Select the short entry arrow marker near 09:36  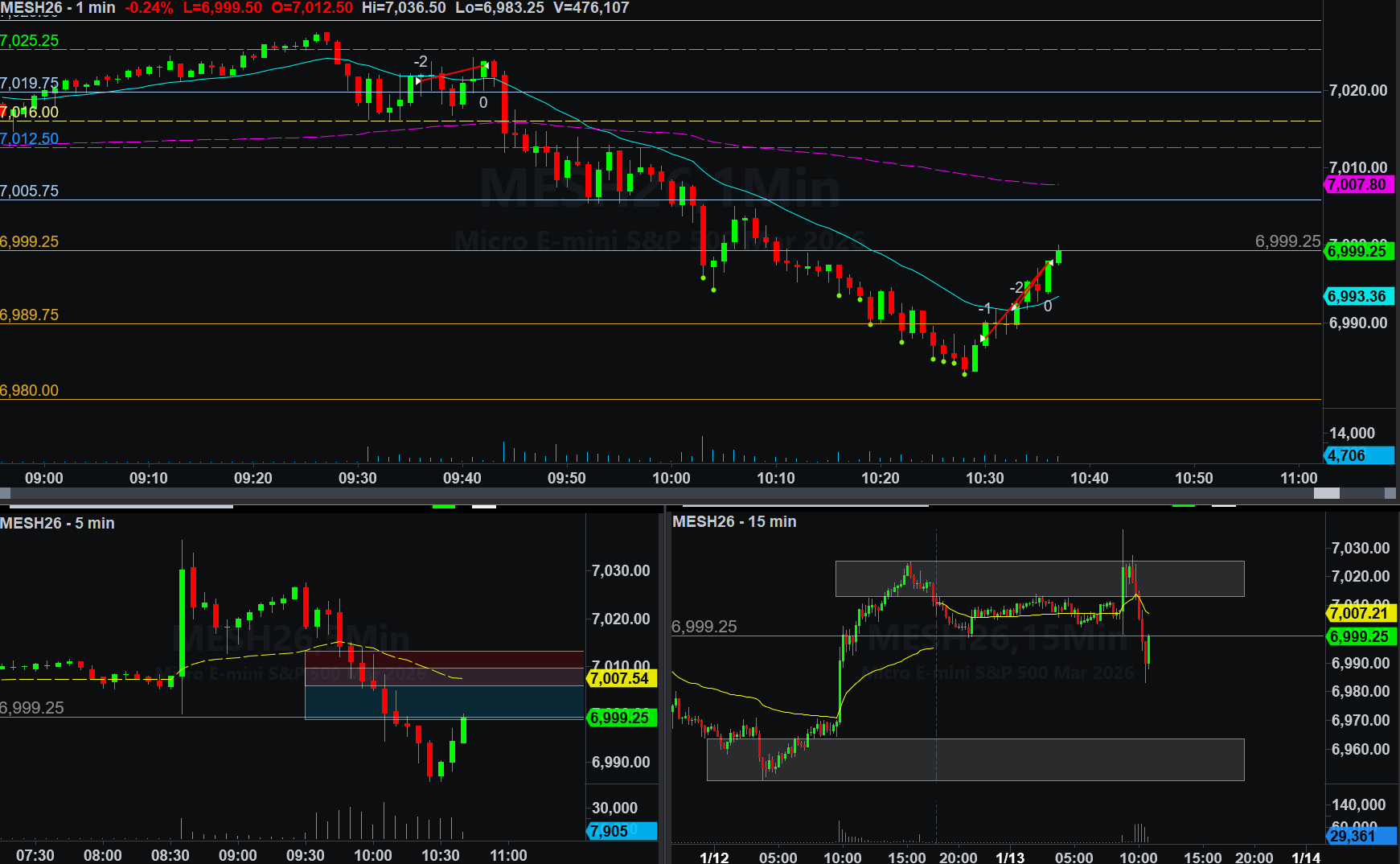(418, 80)
